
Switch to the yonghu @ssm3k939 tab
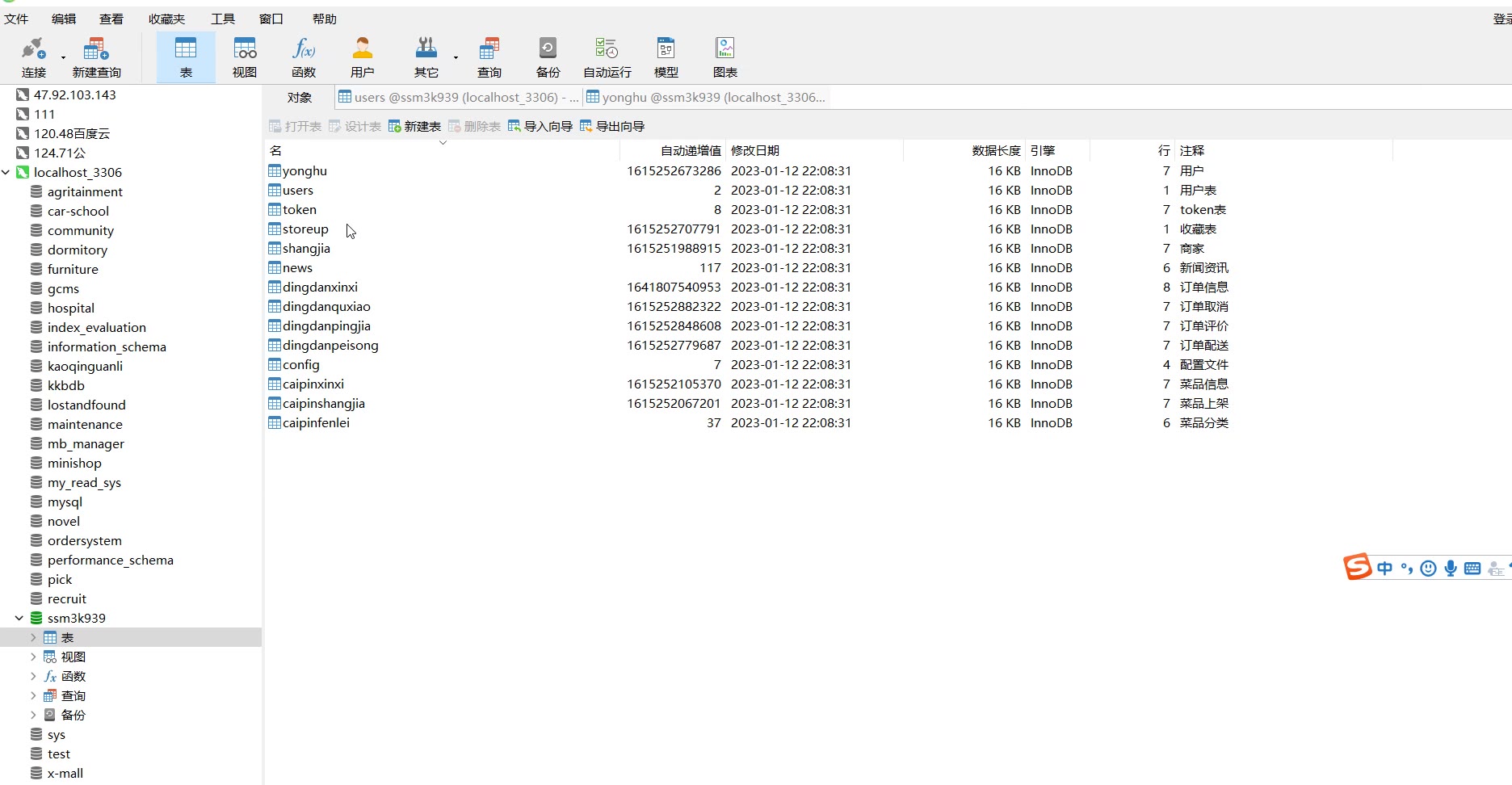coord(706,97)
